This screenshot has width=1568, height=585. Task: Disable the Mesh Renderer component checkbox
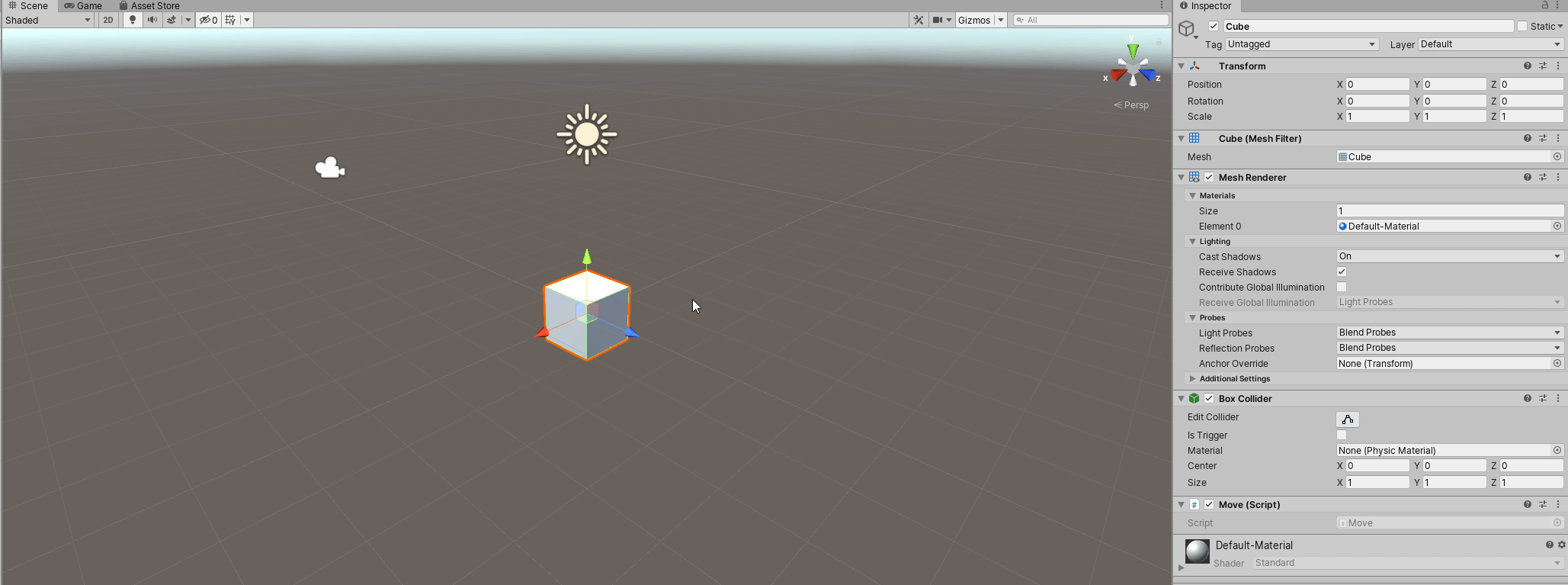coord(1209,177)
